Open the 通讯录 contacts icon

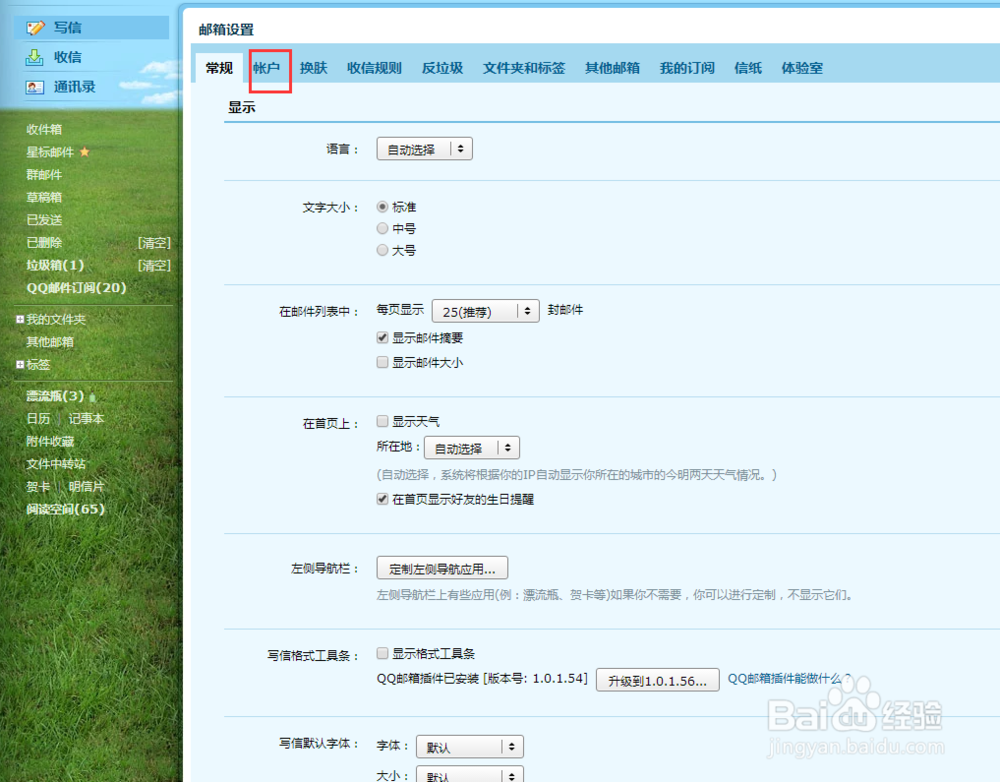point(34,86)
